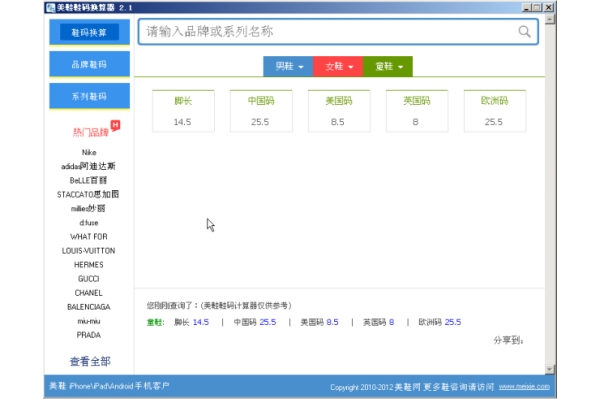The image size is (600, 400).
Task: Open the 男鞋 dropdown
Action: point(288,67)
